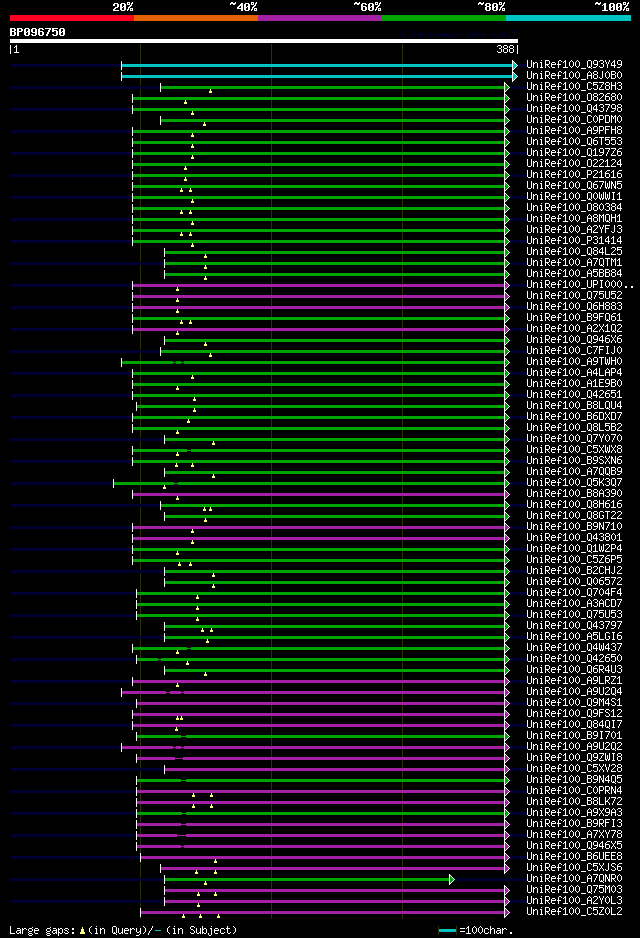Open hit UniRef100_C5Z8H3
Viewport: 640px width, 938px height.
point(574,86)
